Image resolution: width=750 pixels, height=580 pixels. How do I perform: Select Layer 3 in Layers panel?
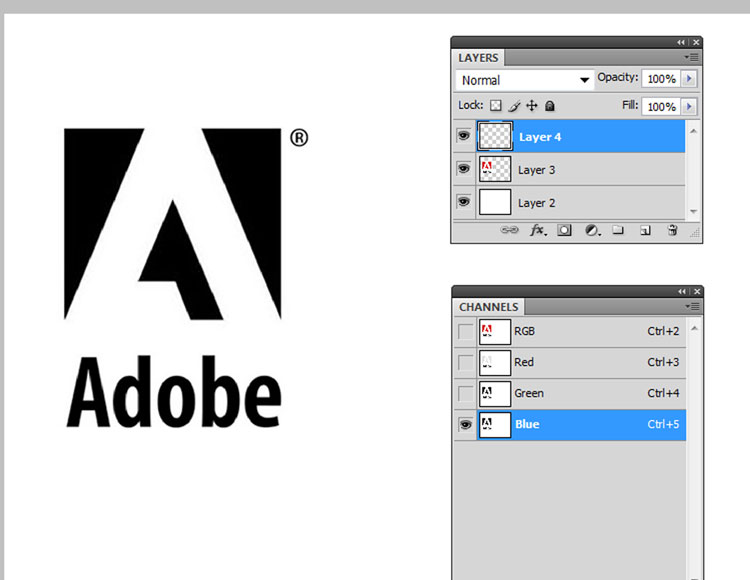[x=569, y=170]
